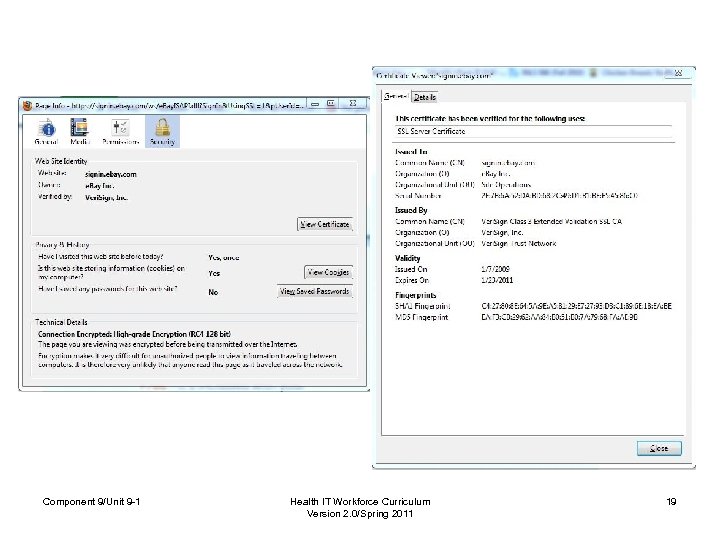Minimize the Page Info window

coord(315,104)
